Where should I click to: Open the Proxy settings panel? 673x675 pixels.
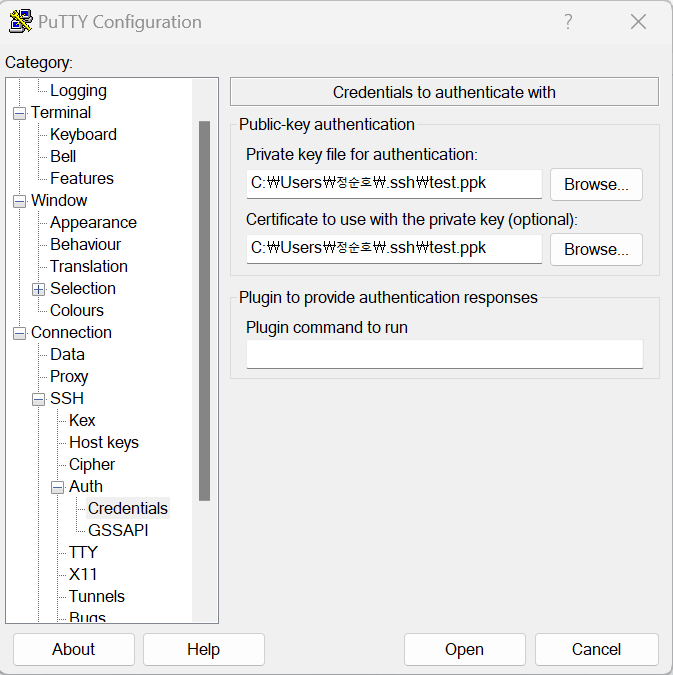[x=69, y=376]
